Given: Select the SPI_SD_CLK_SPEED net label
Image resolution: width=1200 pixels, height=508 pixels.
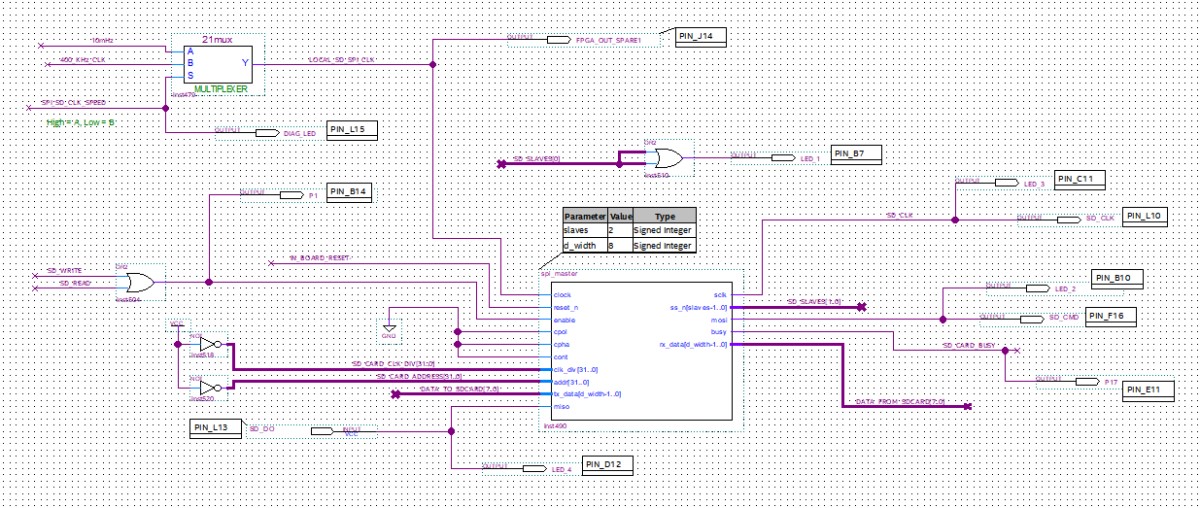Looking at the screenshot, I should [72, 102].
